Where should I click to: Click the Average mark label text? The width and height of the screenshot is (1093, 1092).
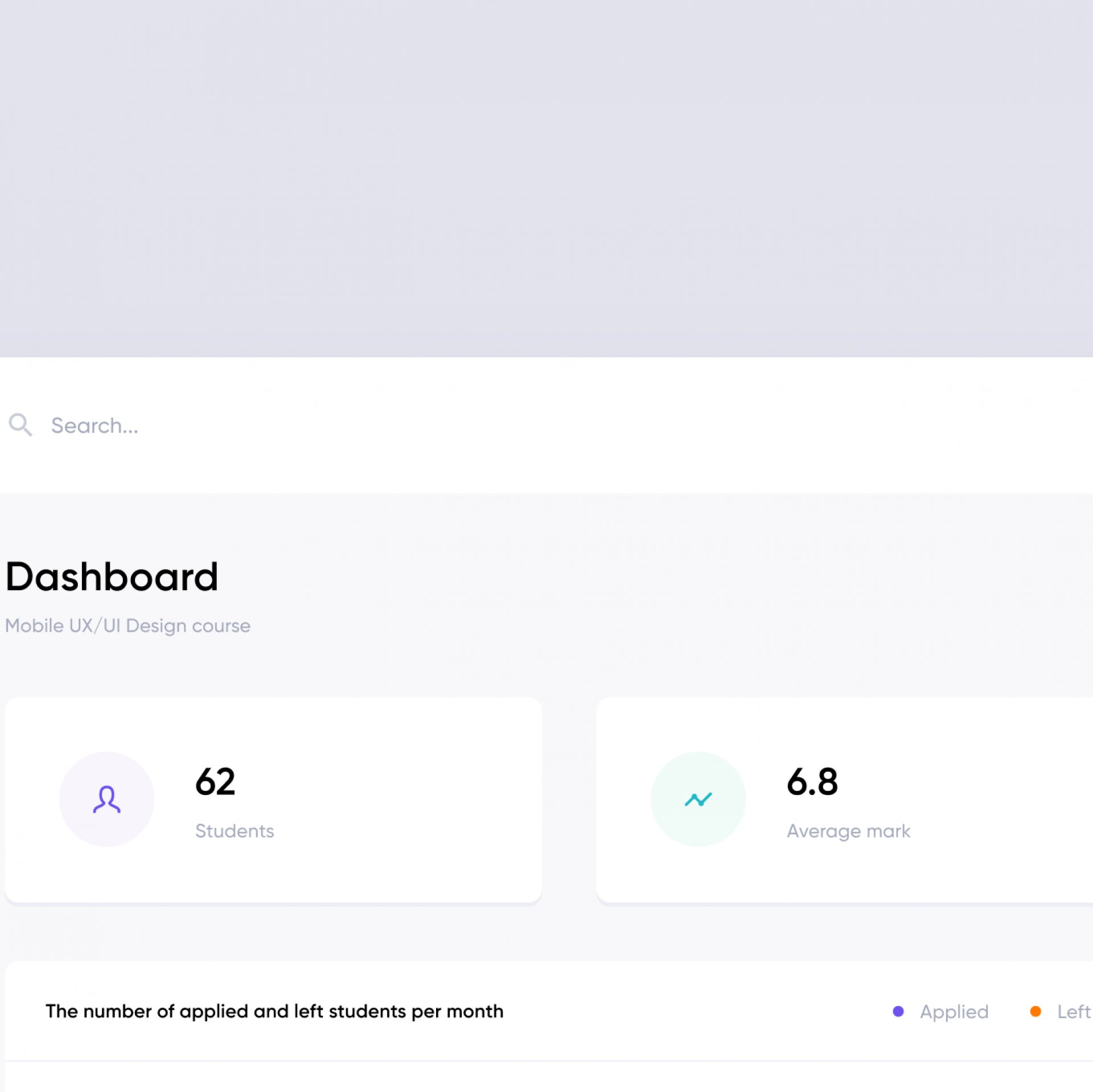(848, 831)
